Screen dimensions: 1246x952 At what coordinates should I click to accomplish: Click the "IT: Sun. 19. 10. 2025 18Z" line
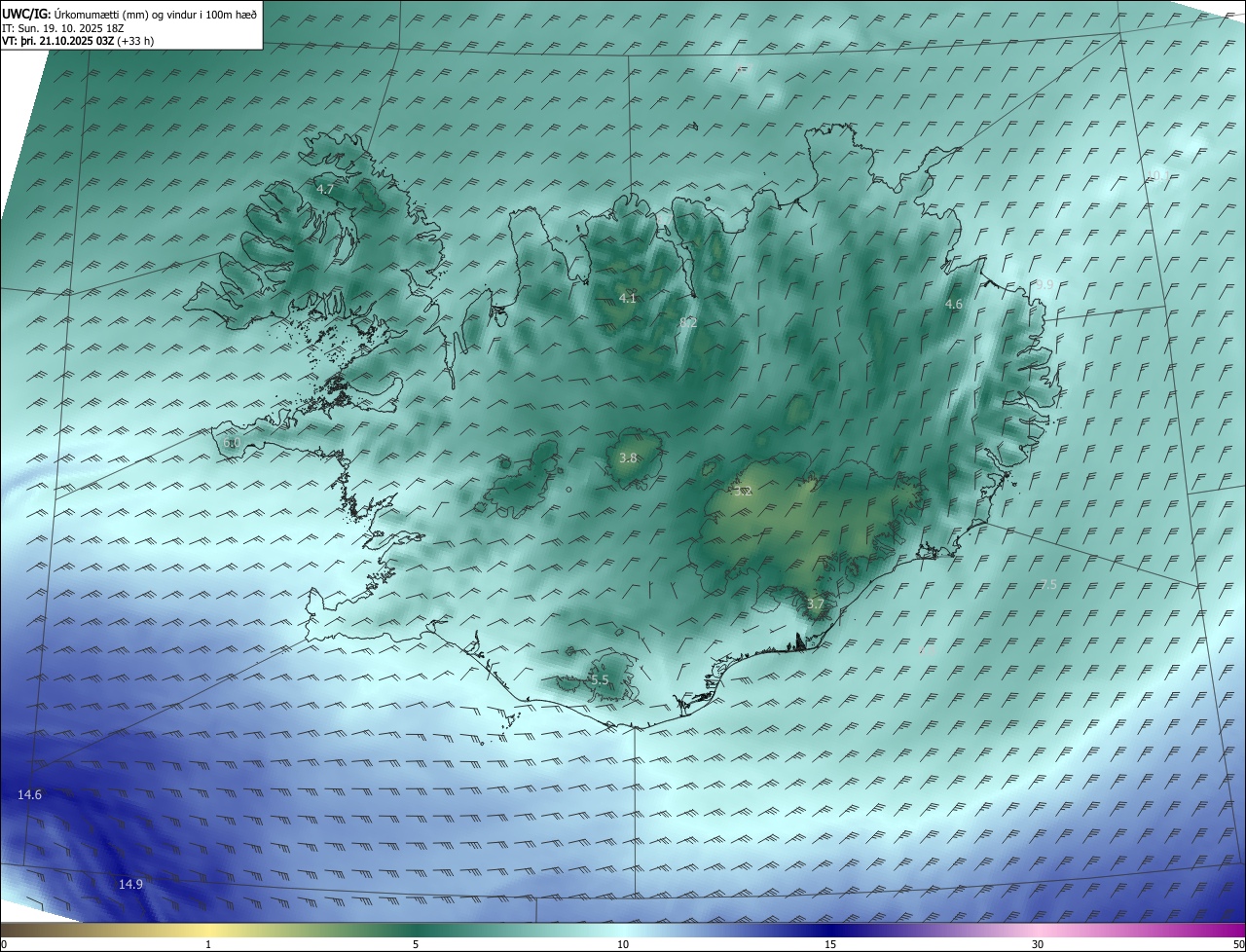[x=62, y=27]
